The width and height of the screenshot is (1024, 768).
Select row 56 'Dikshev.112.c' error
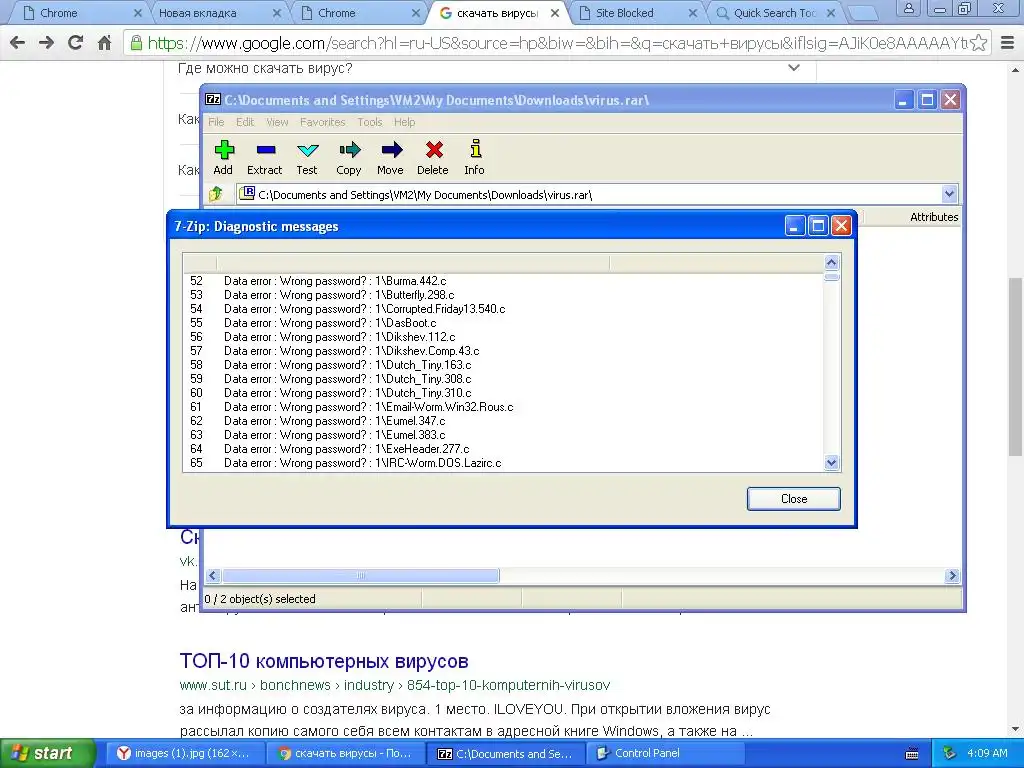503,337
